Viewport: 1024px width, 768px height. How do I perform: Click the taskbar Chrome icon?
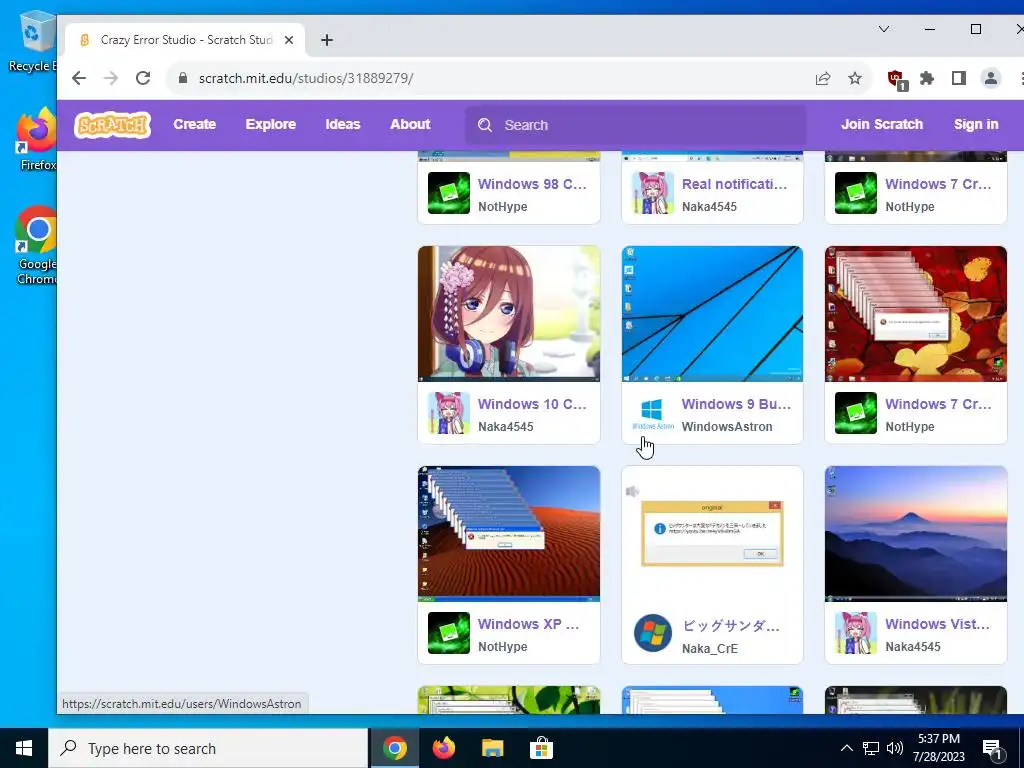click(395, 748)
